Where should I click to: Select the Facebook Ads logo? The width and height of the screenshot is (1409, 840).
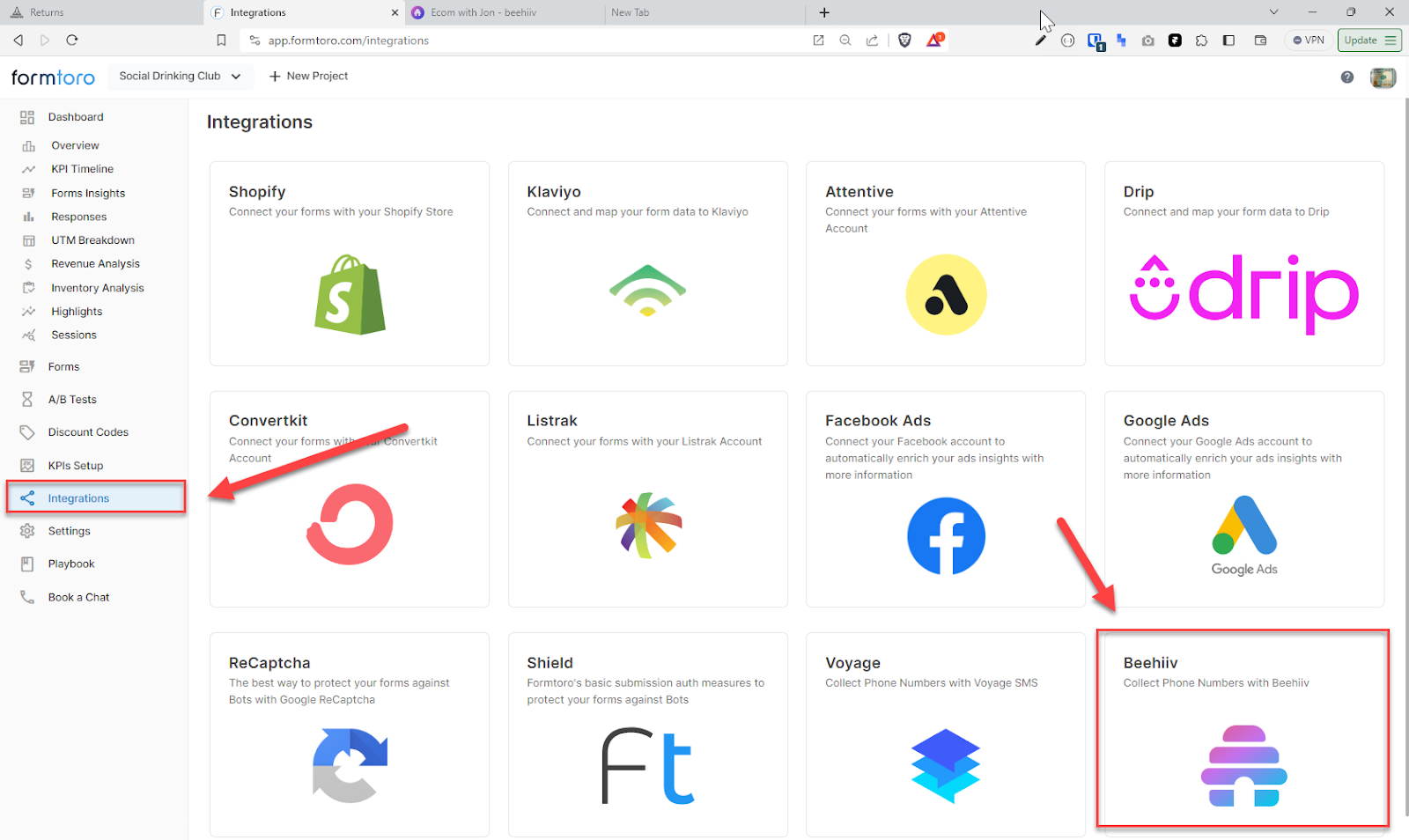[946, 536]
